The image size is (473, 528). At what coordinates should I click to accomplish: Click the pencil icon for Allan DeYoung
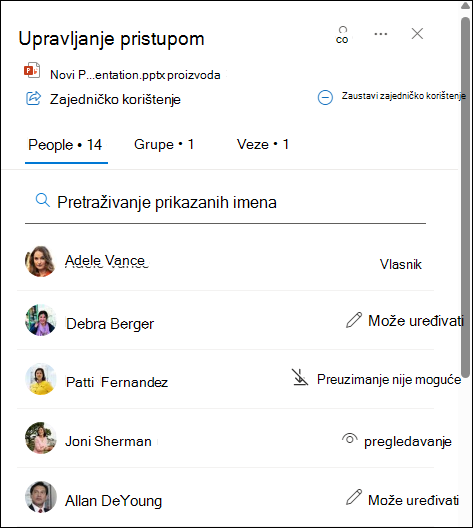tap(354, 497)
